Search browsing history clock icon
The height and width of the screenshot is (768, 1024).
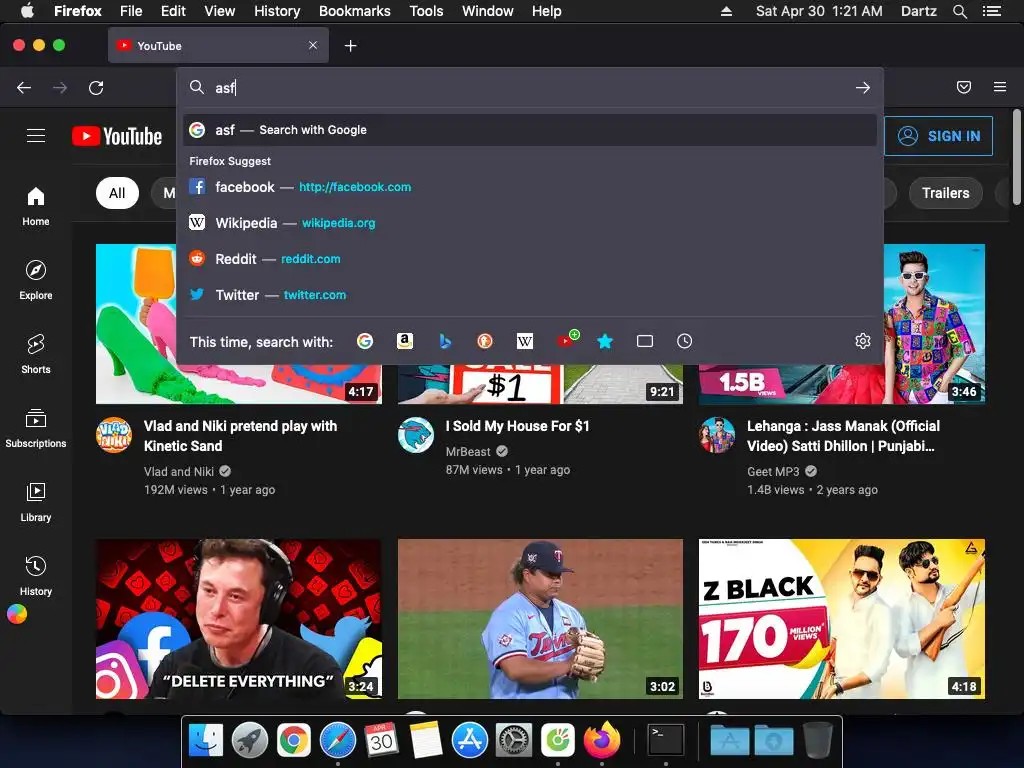pos(684,341)
